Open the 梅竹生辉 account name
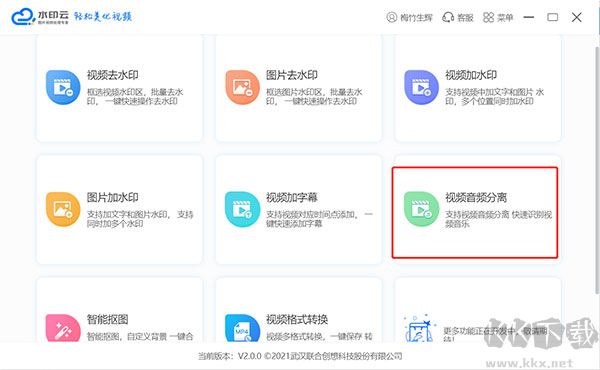This screenshot has height=370, width=600. [x=416, y=18]
